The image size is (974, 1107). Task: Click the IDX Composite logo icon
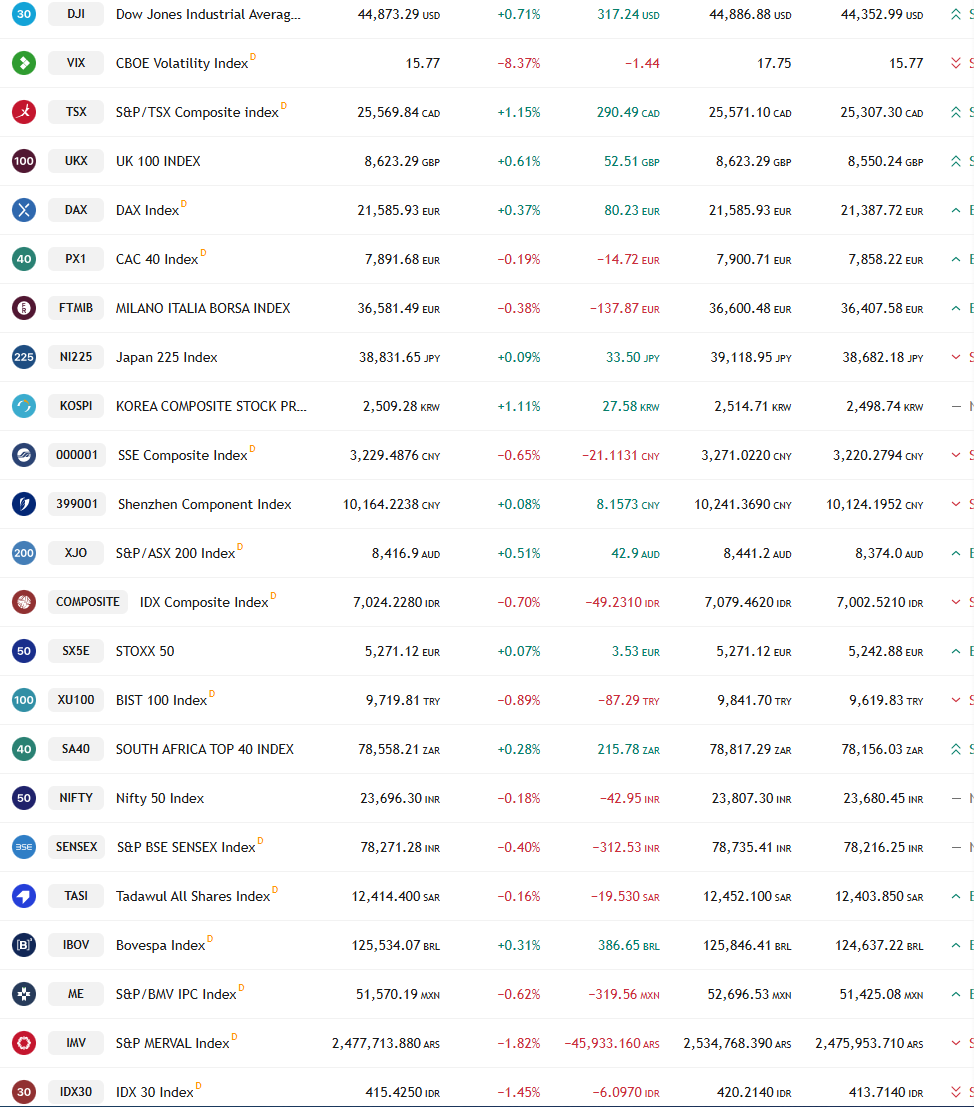(24, 602)
